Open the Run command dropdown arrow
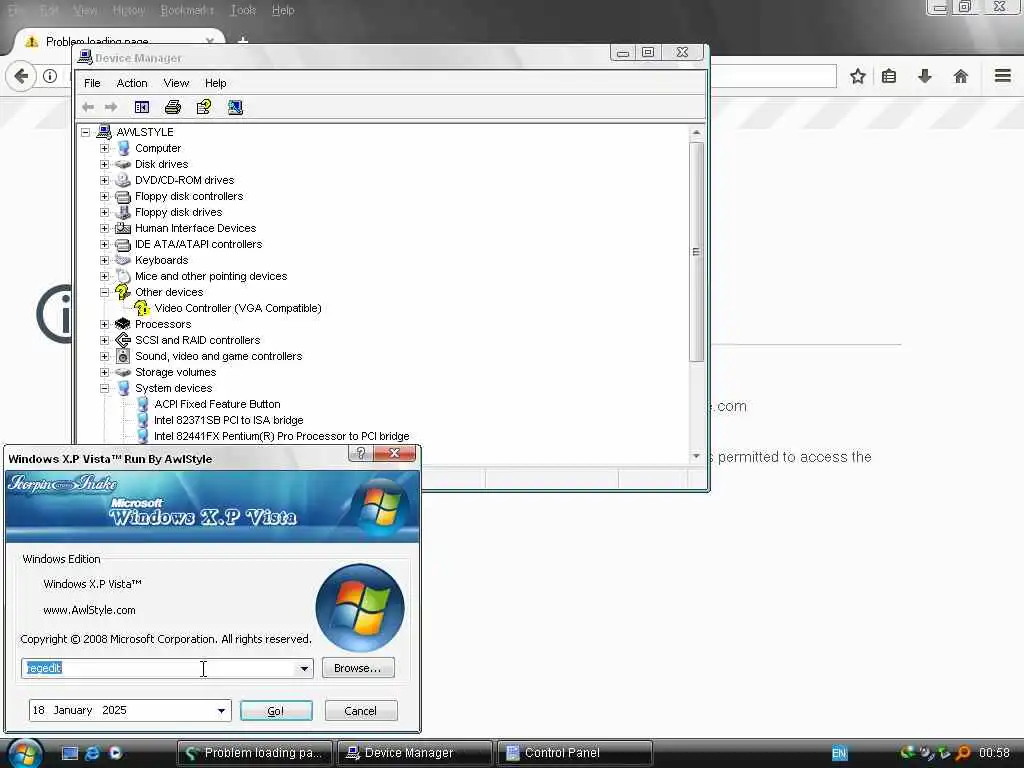This screenshot has height=768, width=1024. tap(304, 668)
